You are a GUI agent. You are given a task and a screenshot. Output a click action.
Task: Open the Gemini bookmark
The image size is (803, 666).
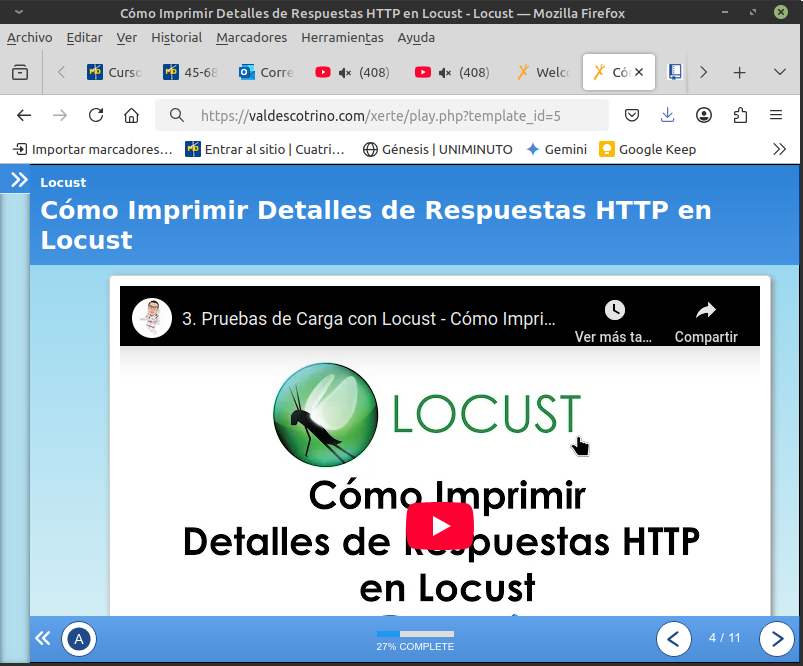[557, 149]
